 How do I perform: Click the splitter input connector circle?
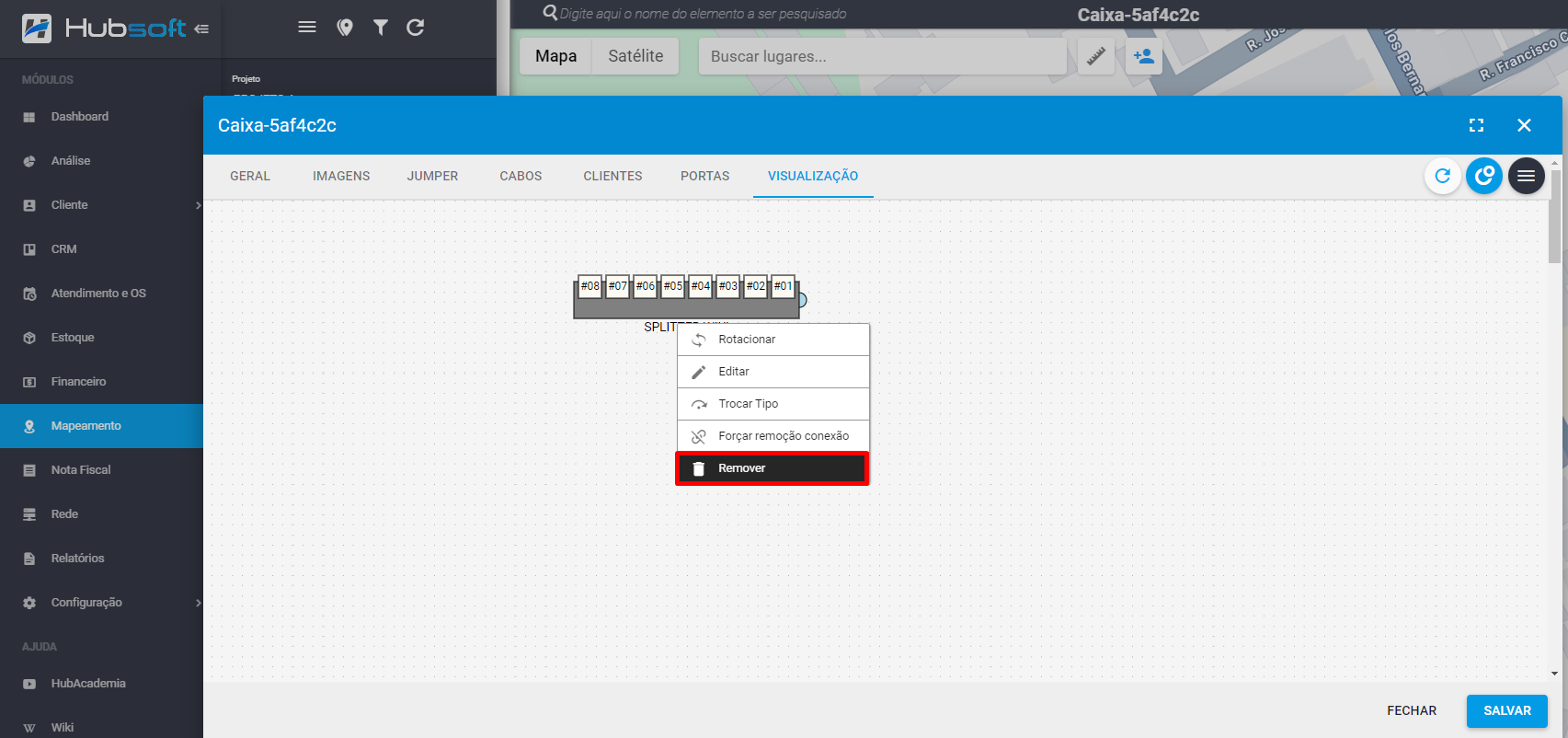(x=803, y=300)
